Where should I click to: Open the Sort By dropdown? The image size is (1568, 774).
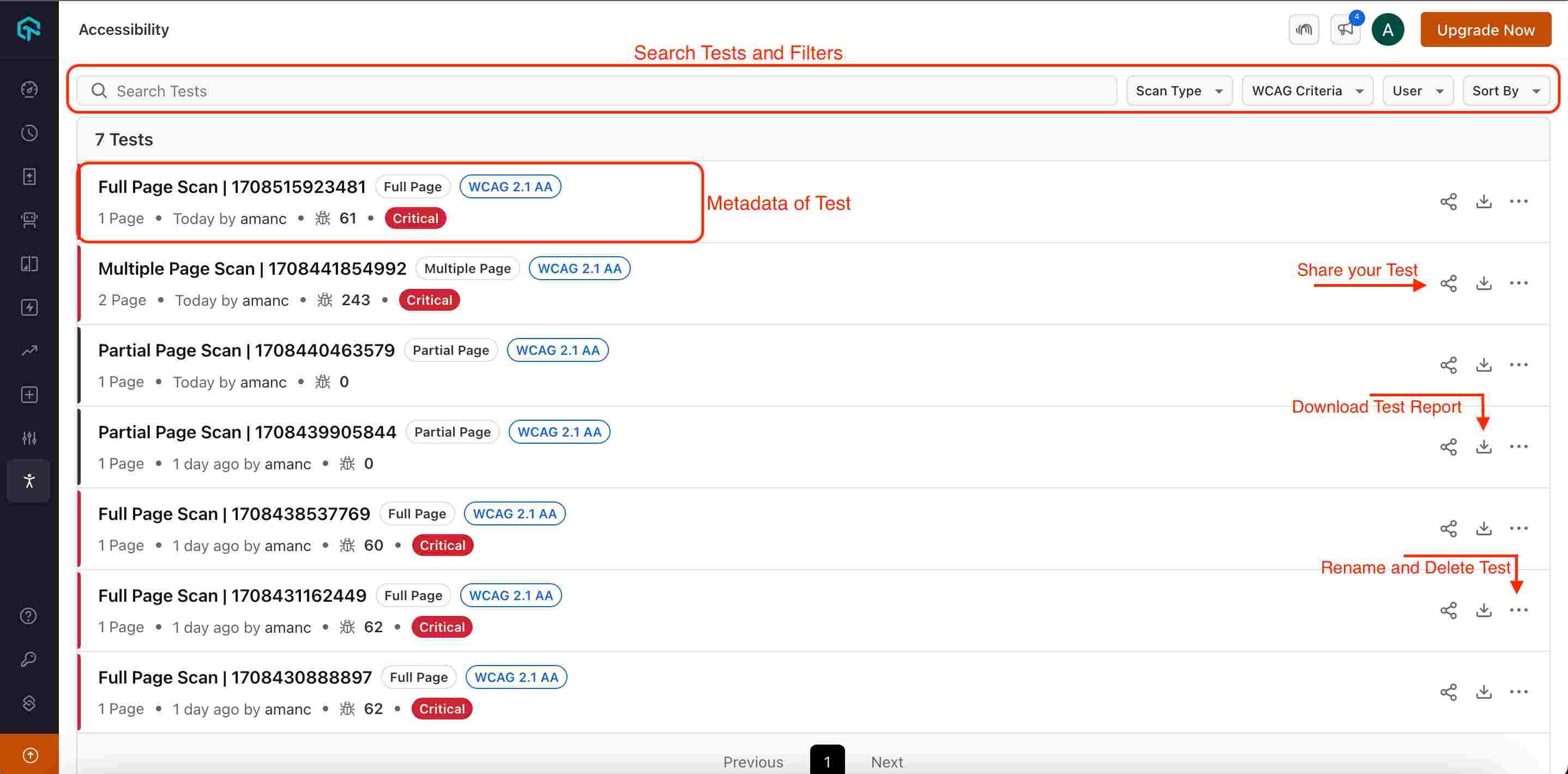click(x=1505, y=90)
